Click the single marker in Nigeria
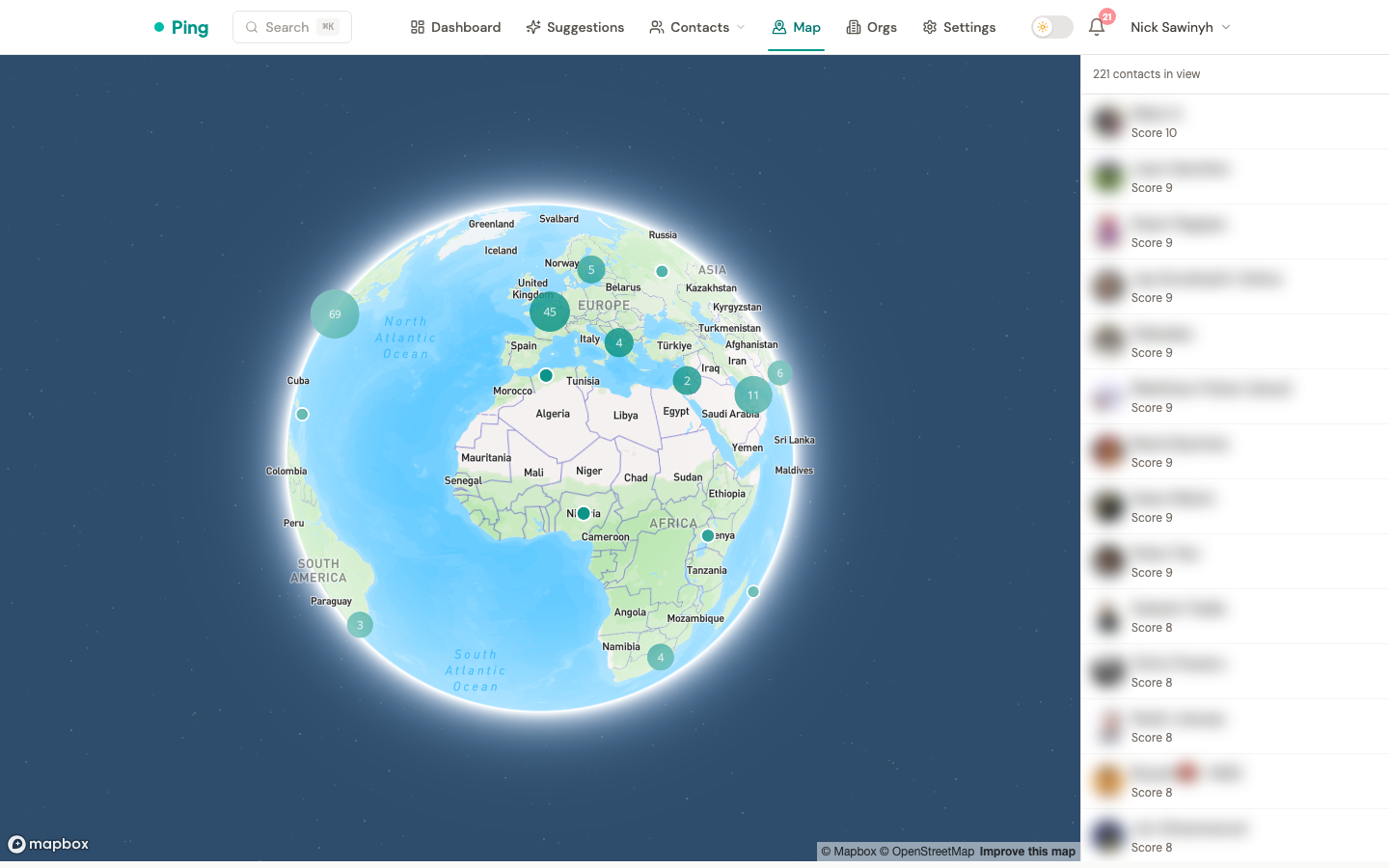 [584, 513]
